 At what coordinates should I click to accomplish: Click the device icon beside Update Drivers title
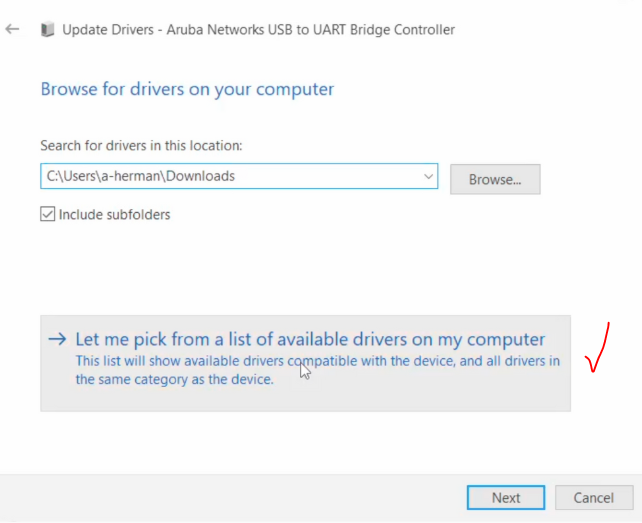(47, 30)
